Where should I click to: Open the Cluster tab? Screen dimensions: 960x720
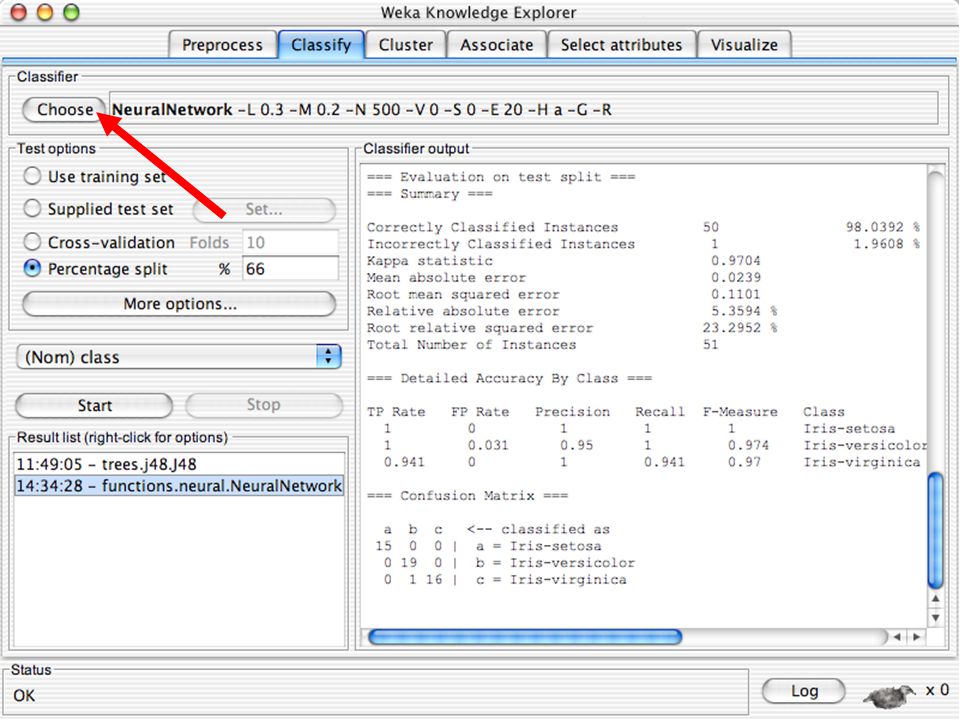coord(405,45)
